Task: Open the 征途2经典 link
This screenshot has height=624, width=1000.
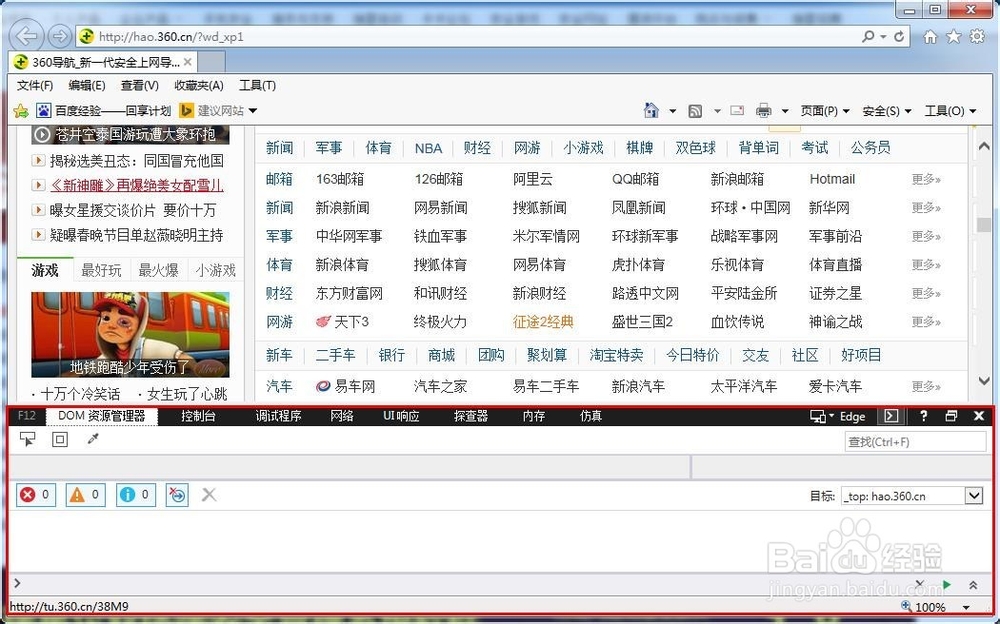Action: [x=543, y=322]
